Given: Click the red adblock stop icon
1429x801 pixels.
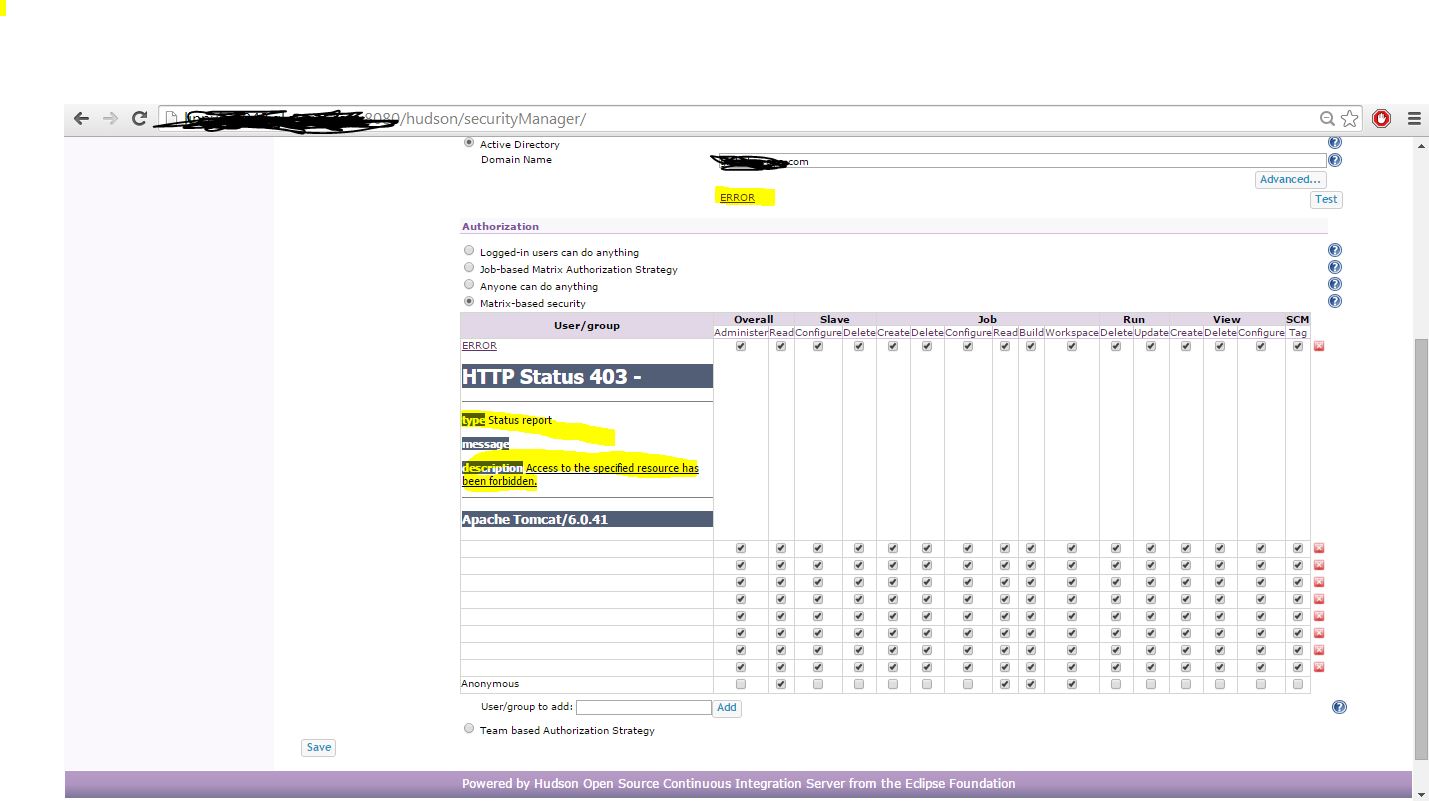Looking at the screenshot, I should (1382, 119).
